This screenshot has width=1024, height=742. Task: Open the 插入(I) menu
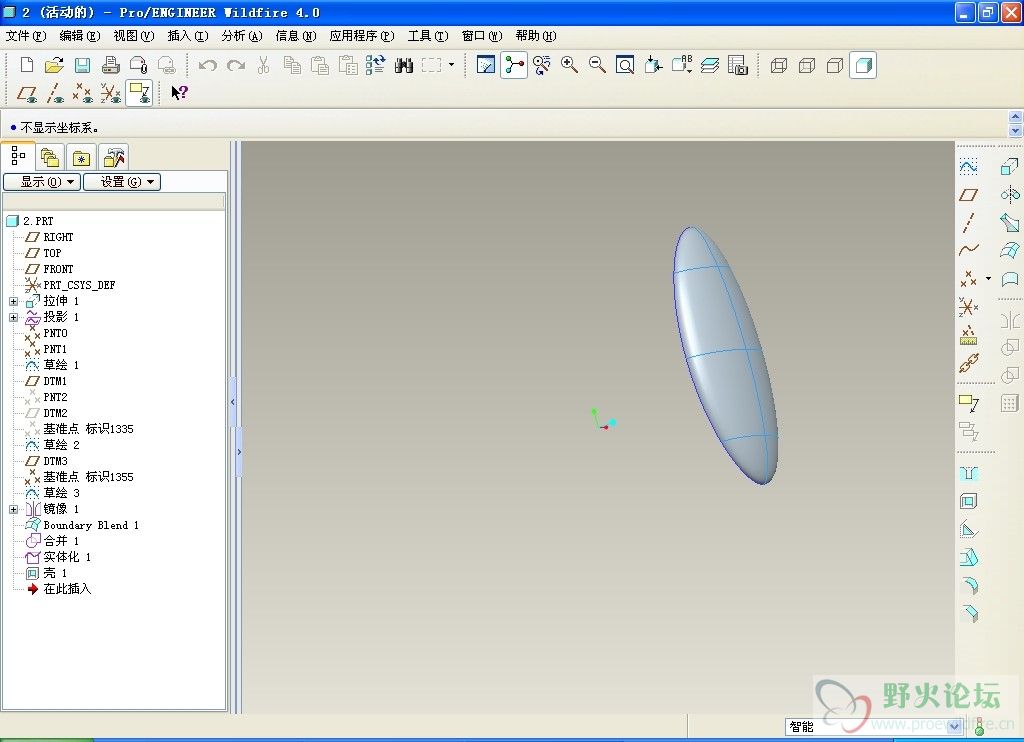point(188,35)
